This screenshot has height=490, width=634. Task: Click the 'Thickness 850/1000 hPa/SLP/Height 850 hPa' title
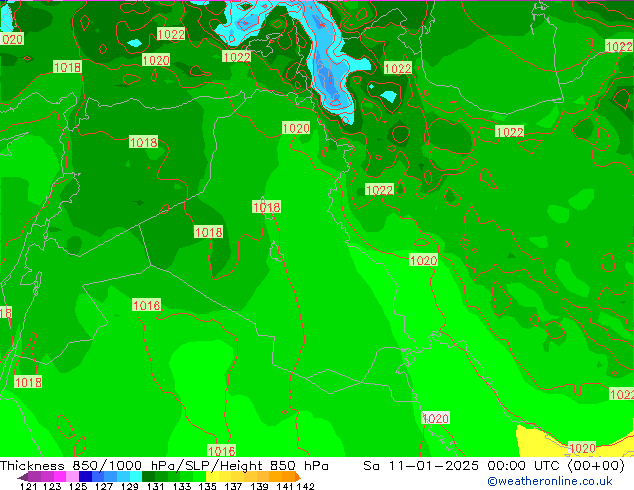[x=164, y=465]
